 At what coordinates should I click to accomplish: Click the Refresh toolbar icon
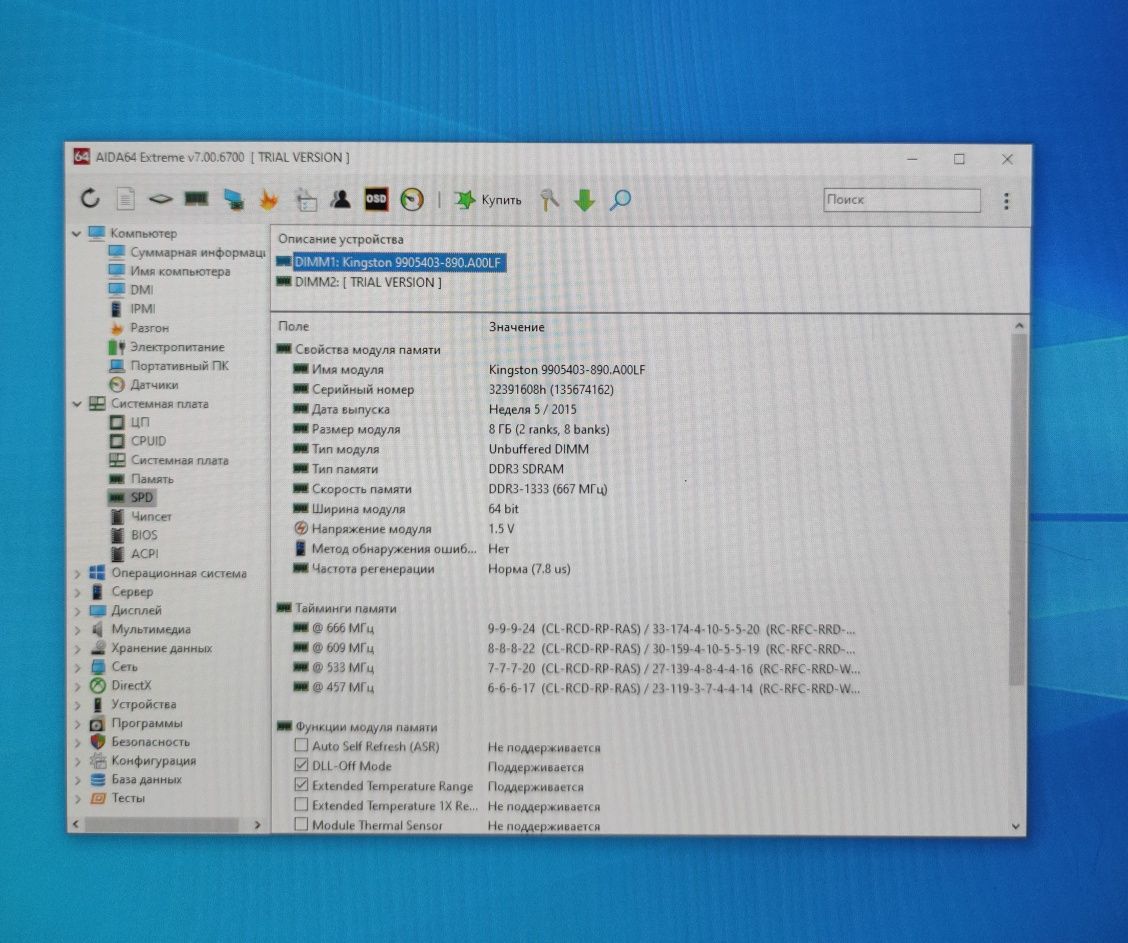coord(90,199)
